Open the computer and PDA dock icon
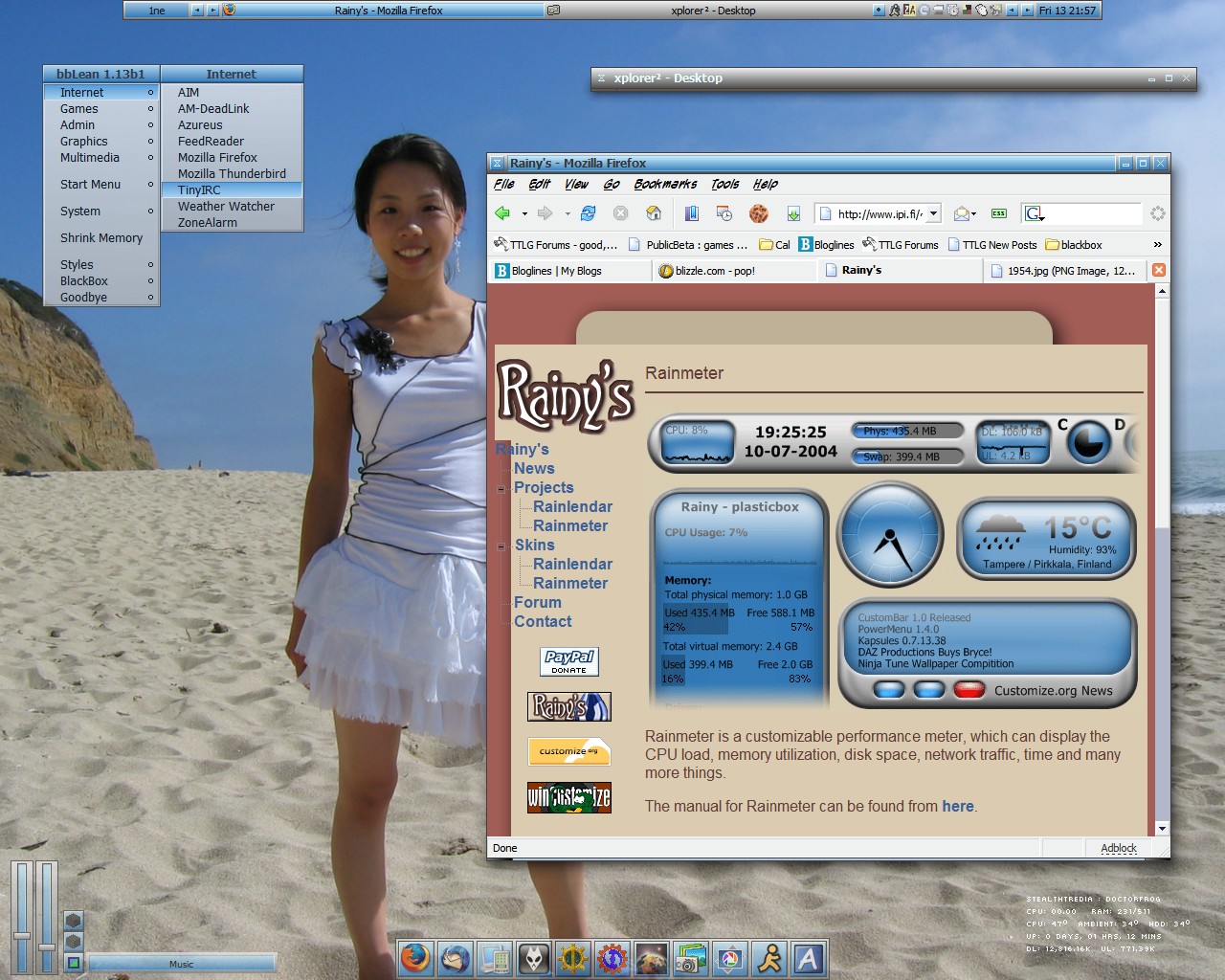This screenshot has width=1225, height=980. pos(495,958)
